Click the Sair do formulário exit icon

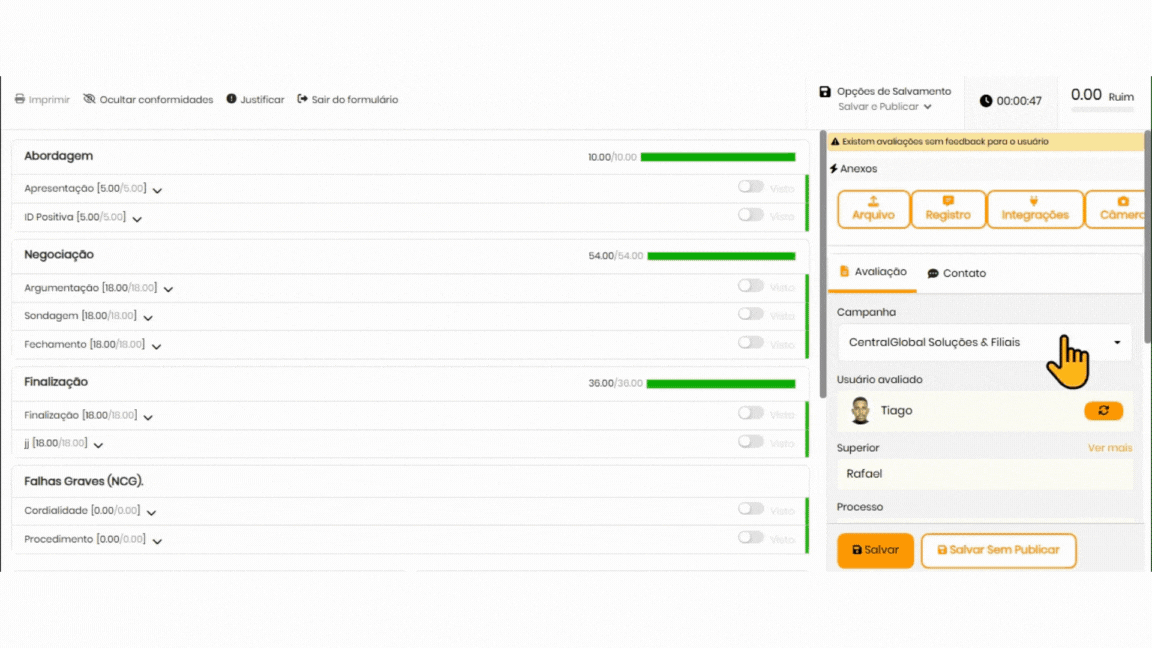(303, 99)
